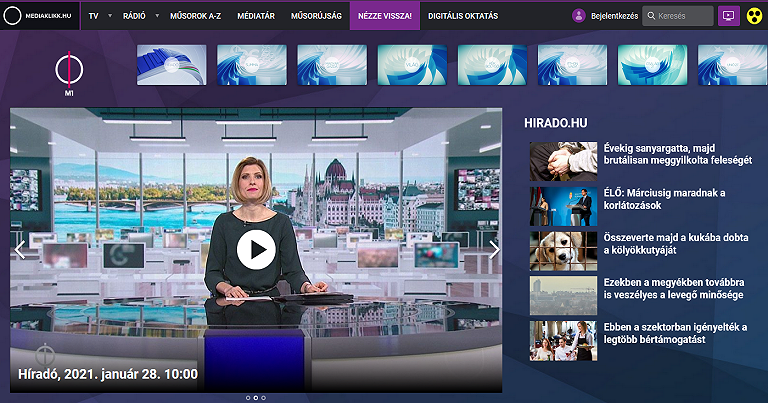768x403 pixels.
Task: Open the Summa show thumbnail
Action: (252, 65)
